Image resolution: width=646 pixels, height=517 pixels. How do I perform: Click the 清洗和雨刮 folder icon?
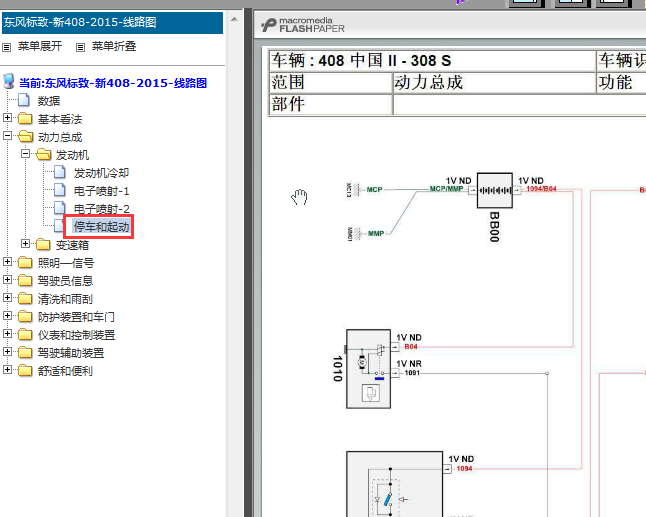(25, 298)
